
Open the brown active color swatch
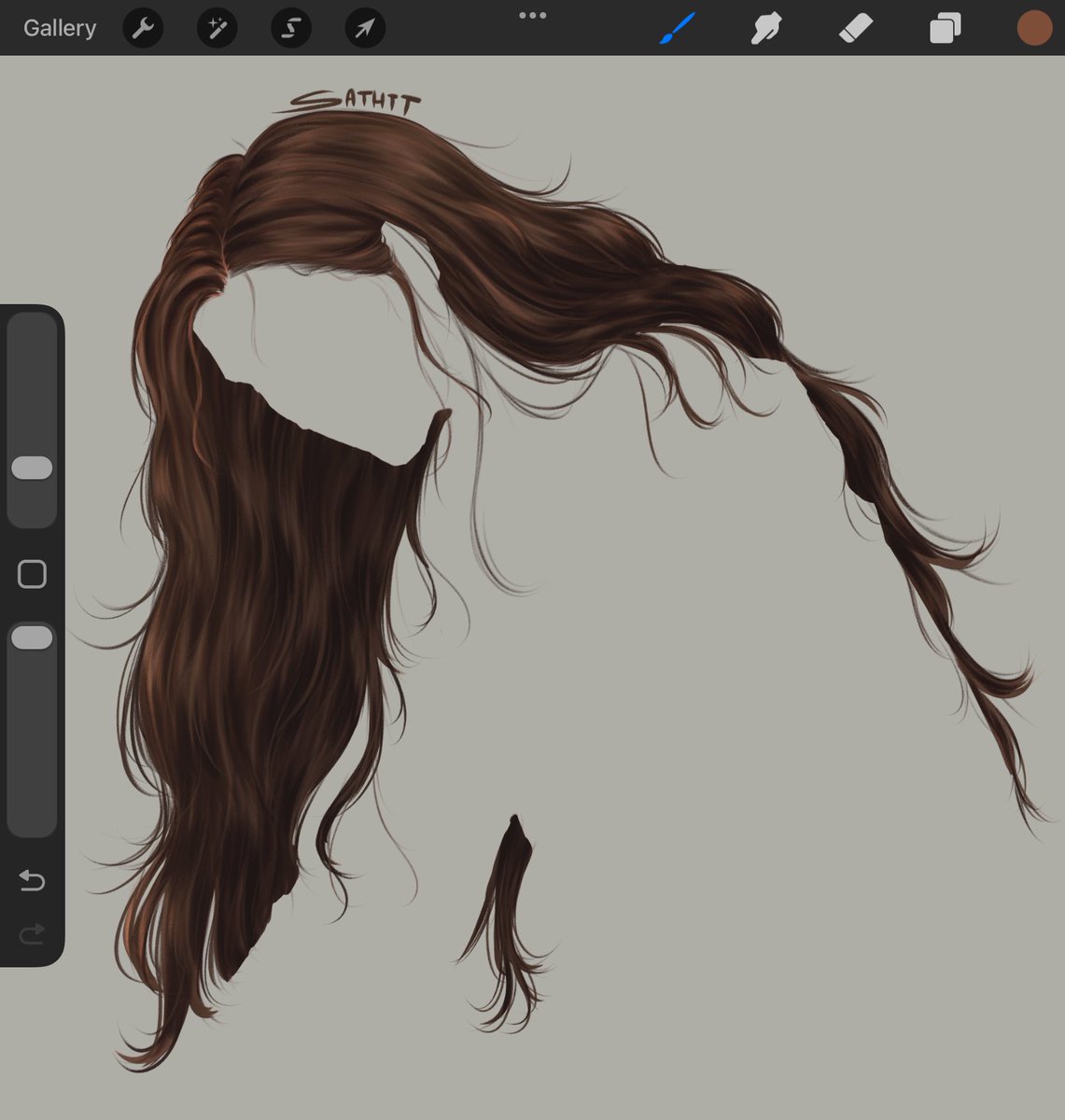pos(1034,28)
